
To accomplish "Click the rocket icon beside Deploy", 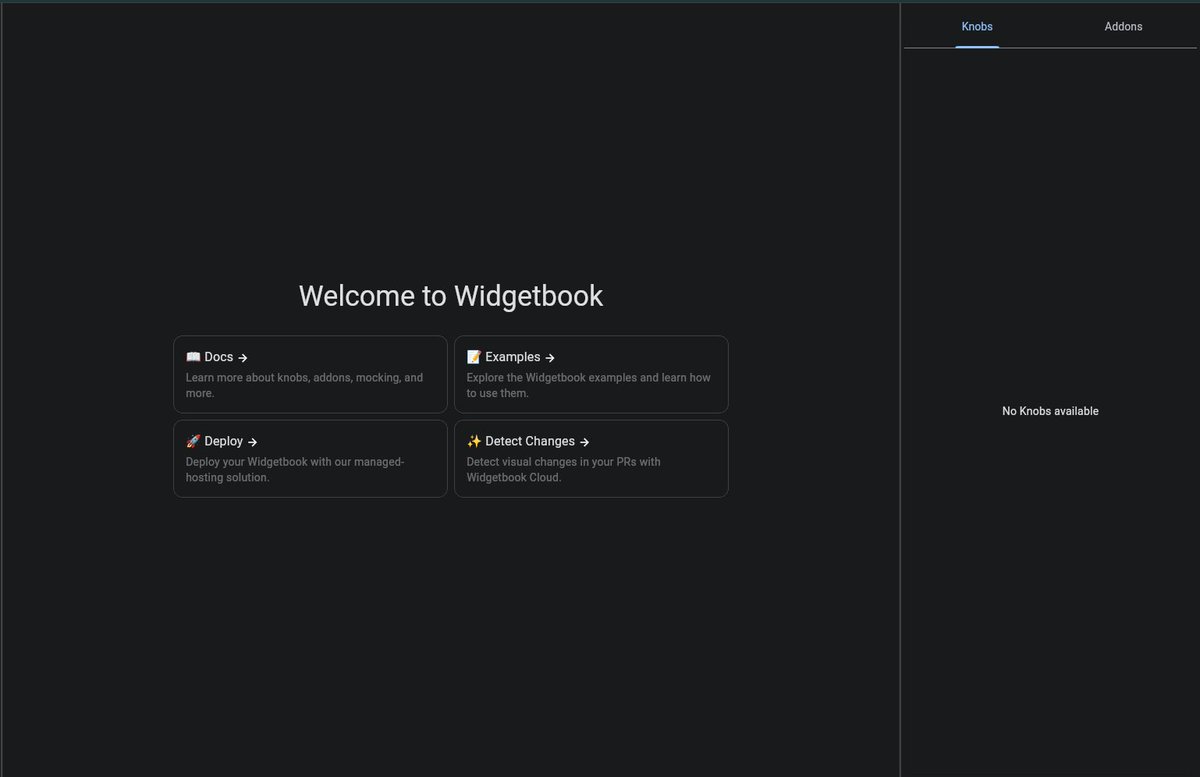I will pos(193,441).
